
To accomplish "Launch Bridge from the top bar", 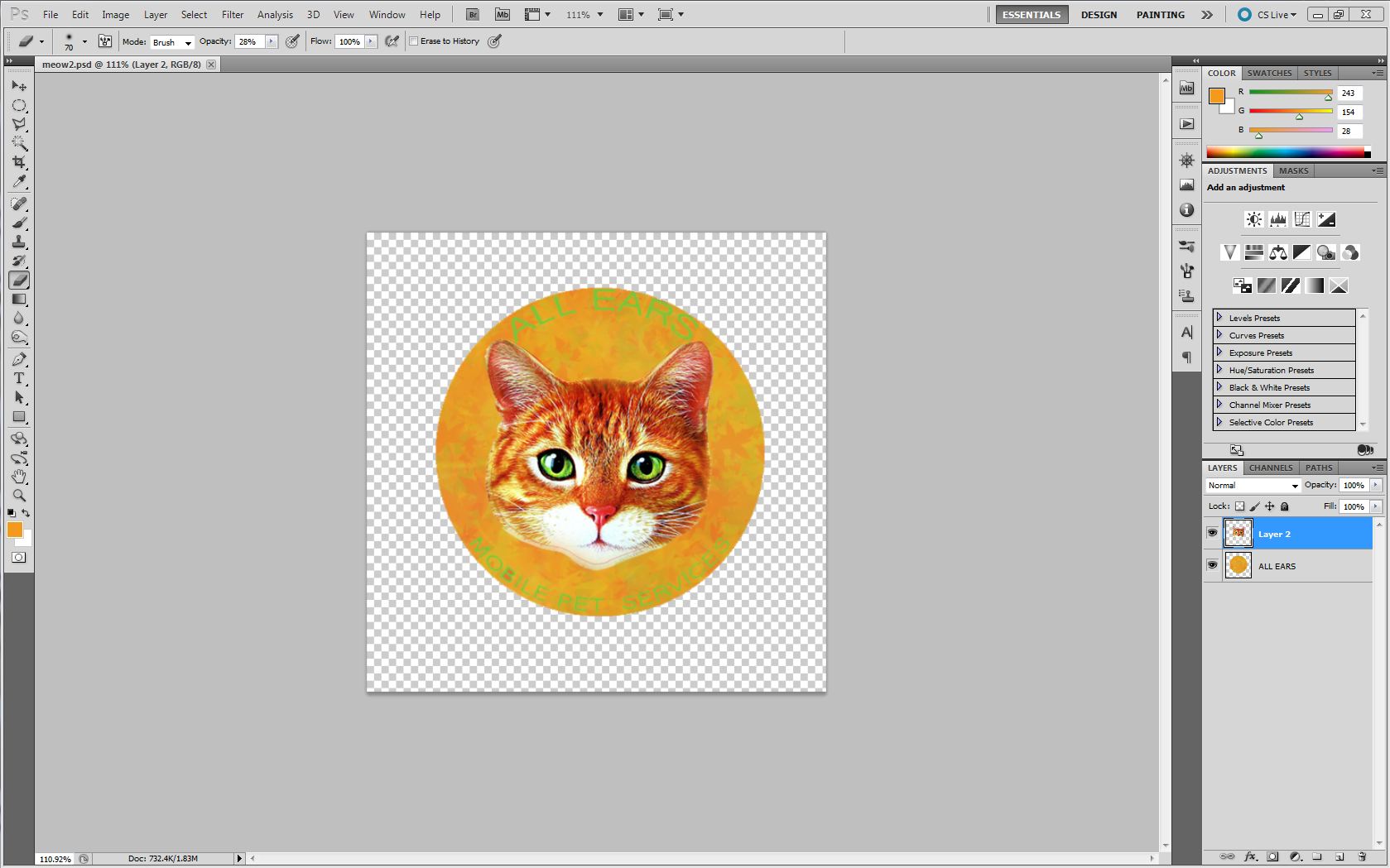I will 472,15.
